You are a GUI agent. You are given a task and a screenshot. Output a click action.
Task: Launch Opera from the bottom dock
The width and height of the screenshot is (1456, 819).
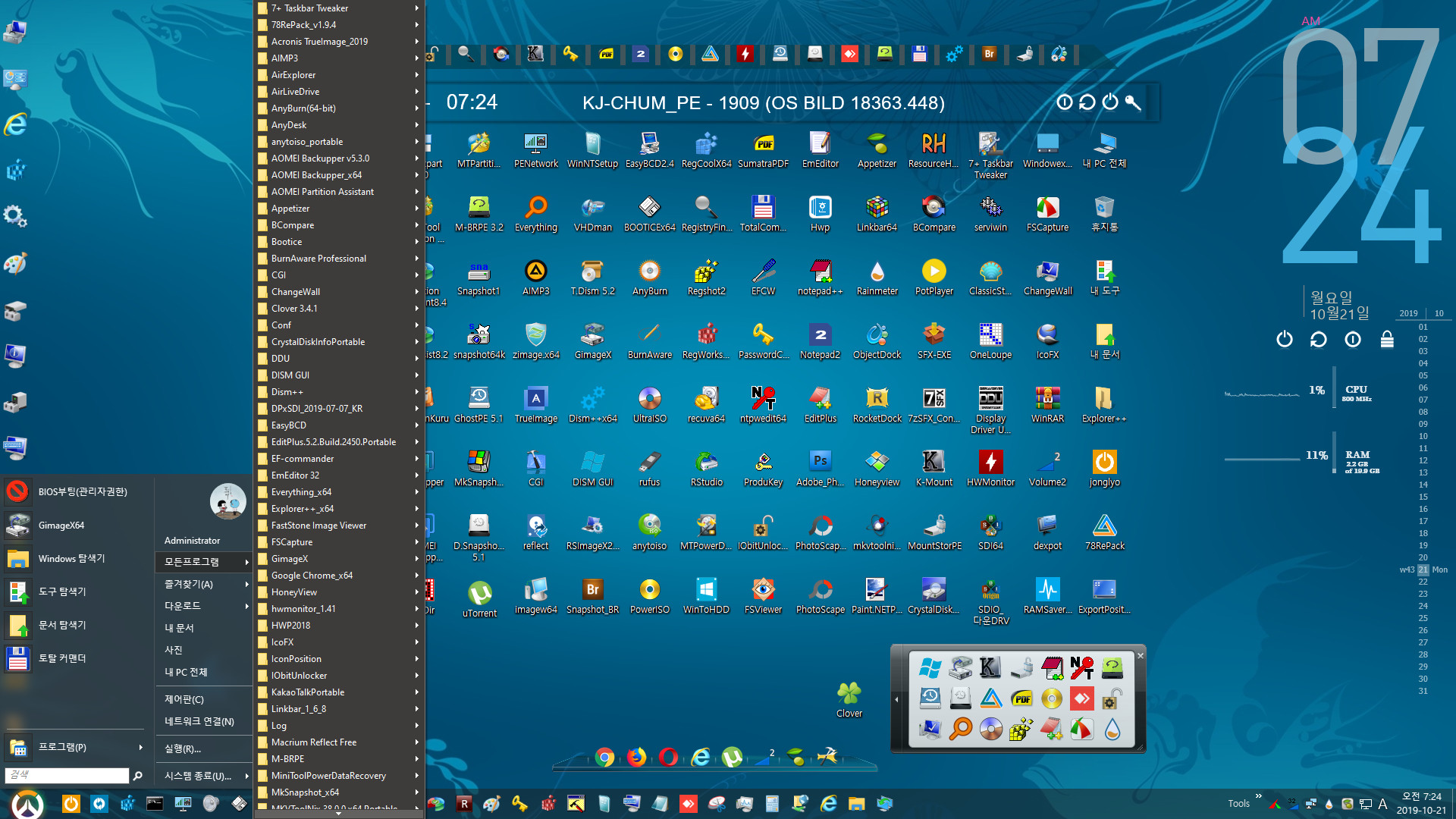coord(668,757)
